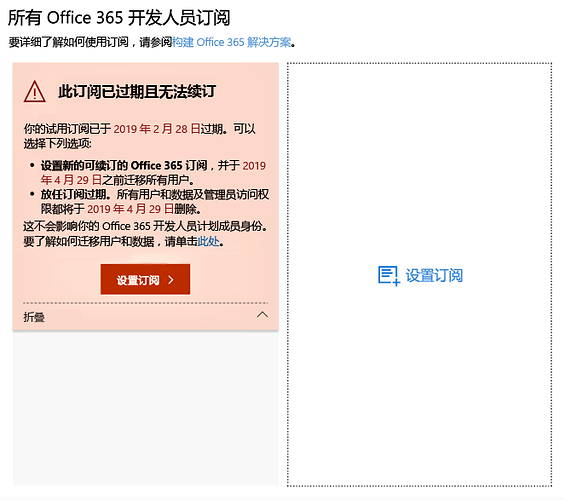The image size is (564, 500).
Task: Select the heading 此订阅已过期且无法续订
Action: pos(137,92)
